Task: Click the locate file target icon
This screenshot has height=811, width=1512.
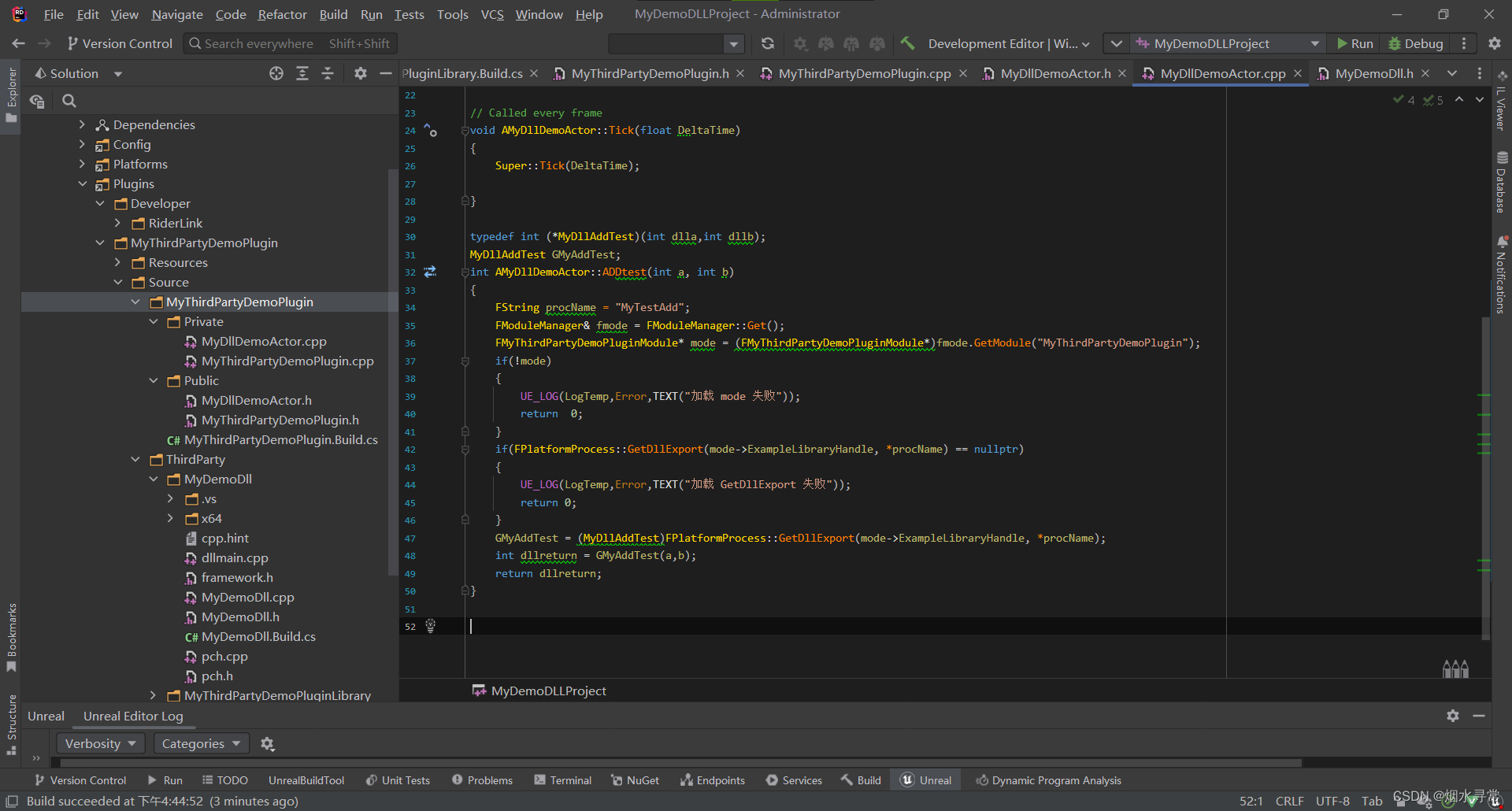Action: (x=276, y=73)
